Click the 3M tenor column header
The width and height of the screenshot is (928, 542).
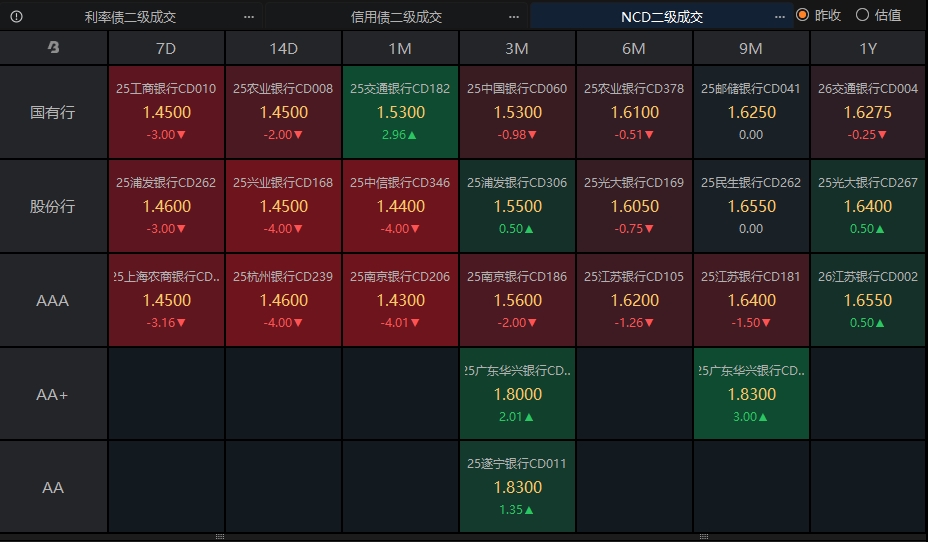click(x=517, y=48)
